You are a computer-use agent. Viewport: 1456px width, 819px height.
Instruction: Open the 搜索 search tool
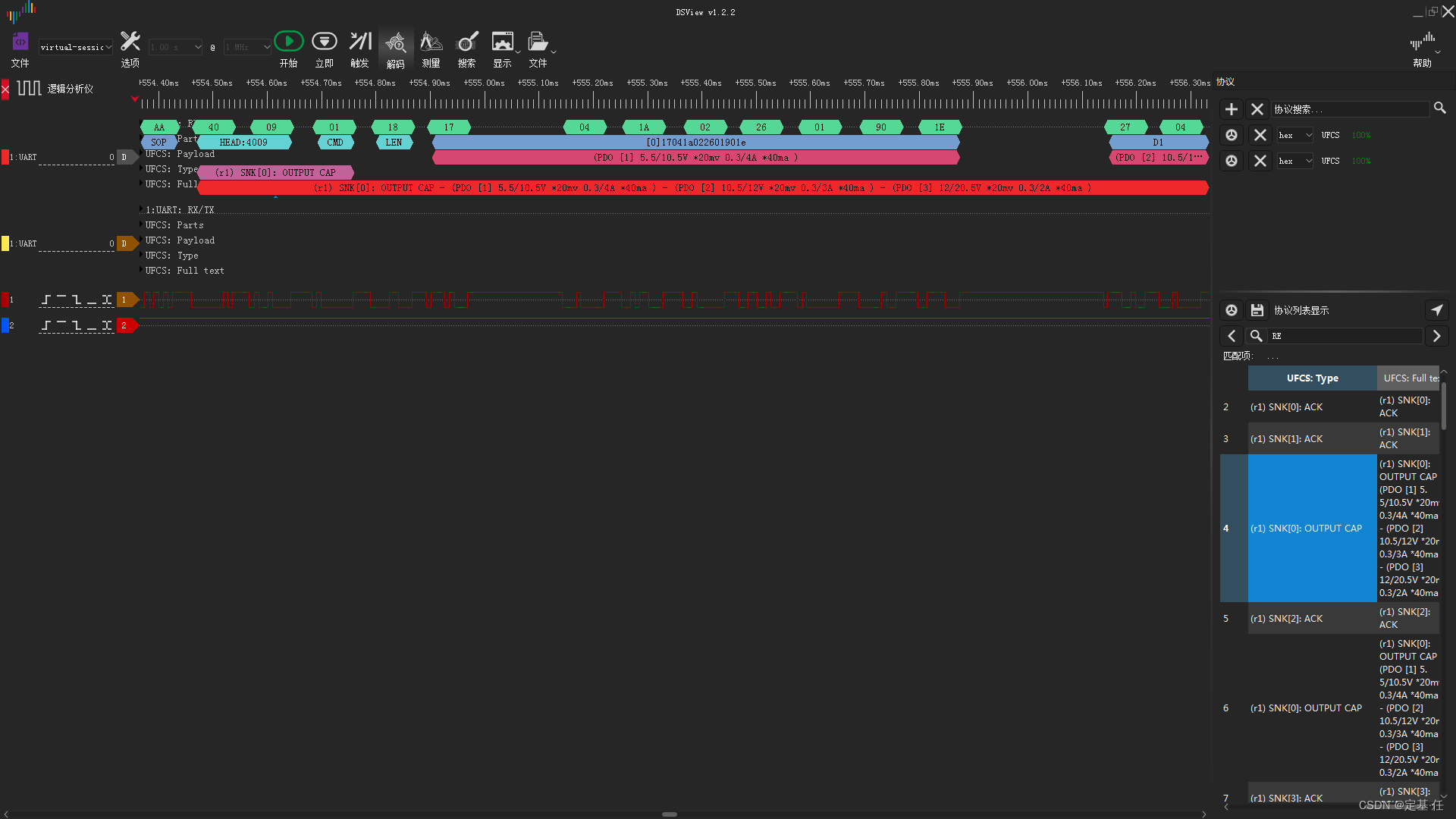pos(466,42)
